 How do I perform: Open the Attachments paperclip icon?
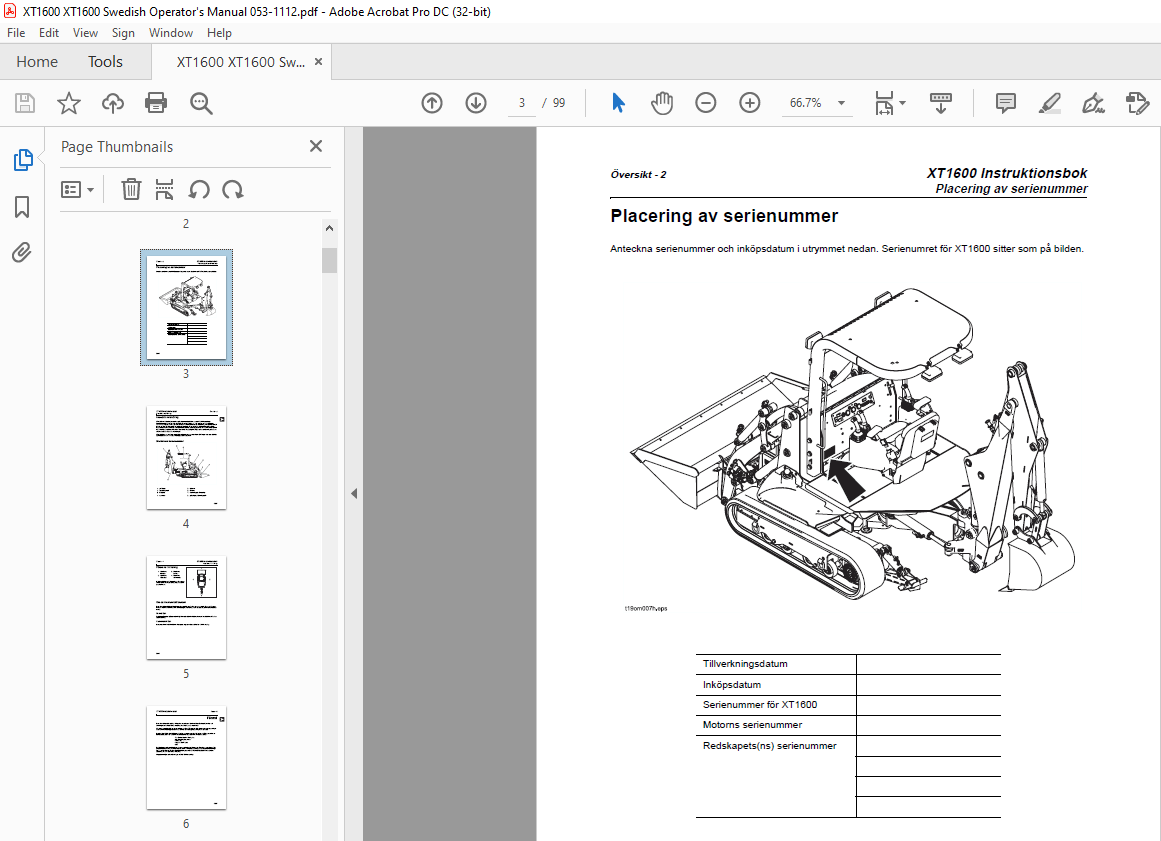click(x=22, y=253)
